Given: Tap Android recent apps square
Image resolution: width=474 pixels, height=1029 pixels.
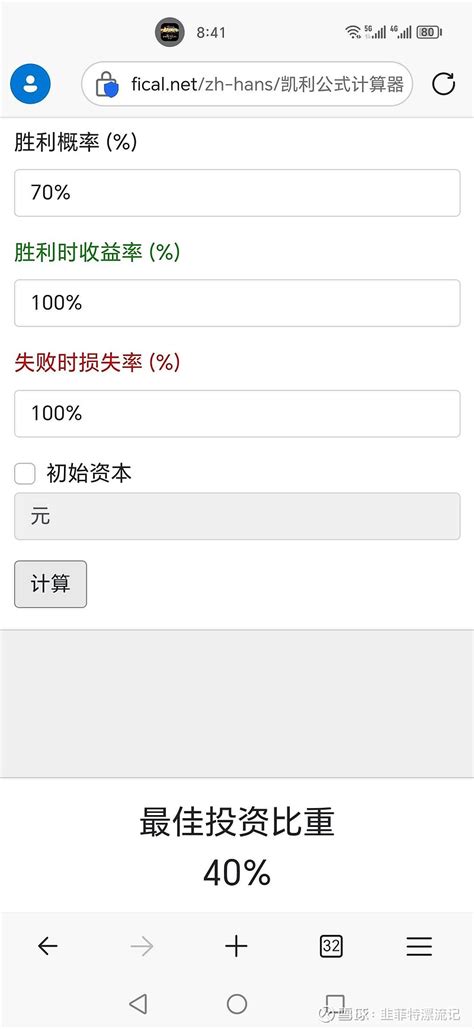Looking at the screenshot, I should point(335,1002).
